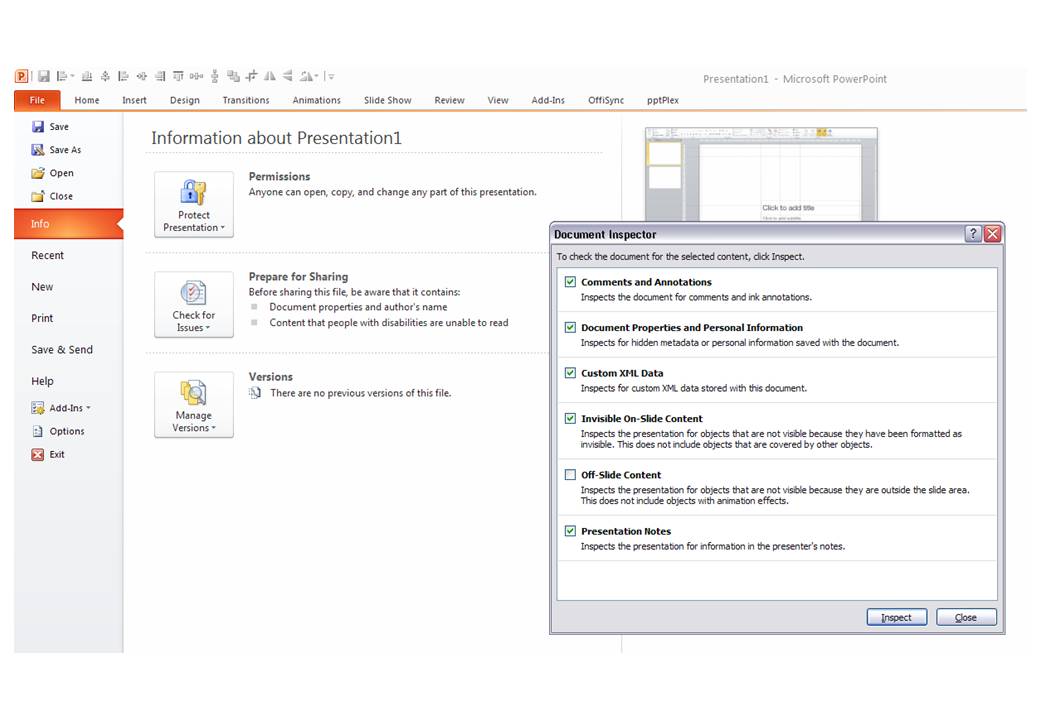Screen dimensions: 1040x720
Task: Click the Add-Ins icon in backstage sidebar
Action: coord(38,408)
